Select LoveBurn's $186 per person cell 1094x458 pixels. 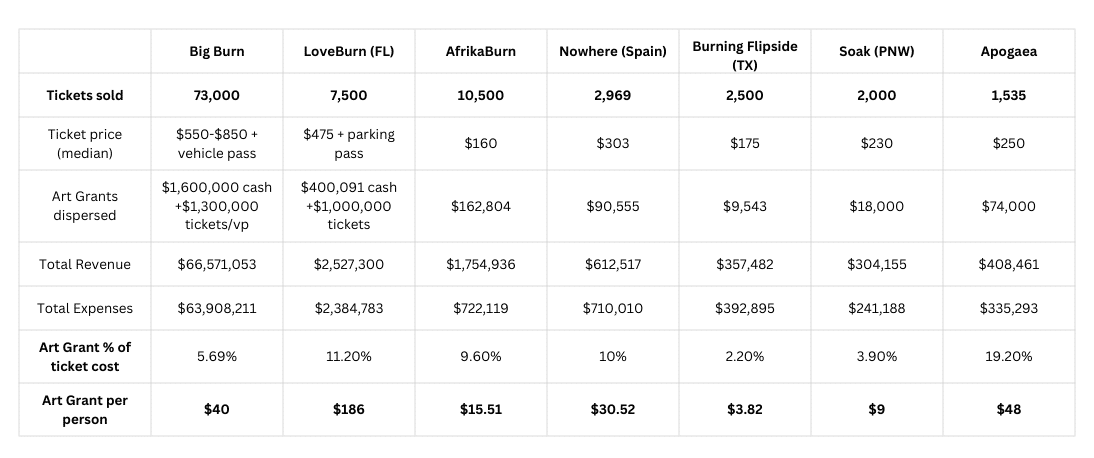[x=350, y=409]
